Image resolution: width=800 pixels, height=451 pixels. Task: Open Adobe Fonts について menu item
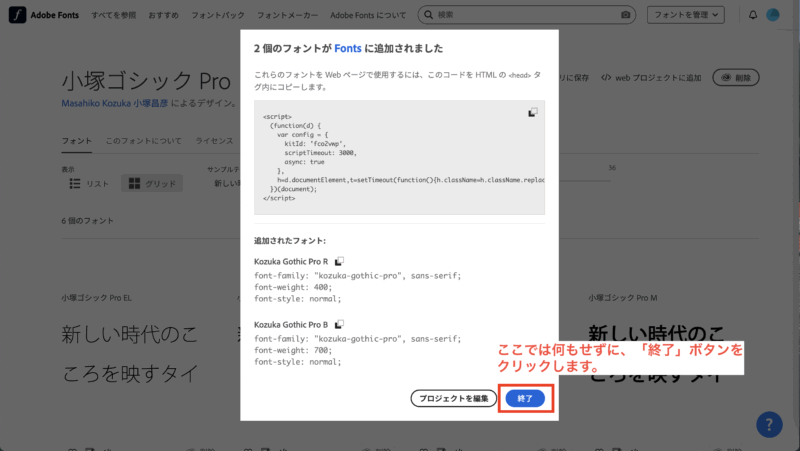point(368,15)
